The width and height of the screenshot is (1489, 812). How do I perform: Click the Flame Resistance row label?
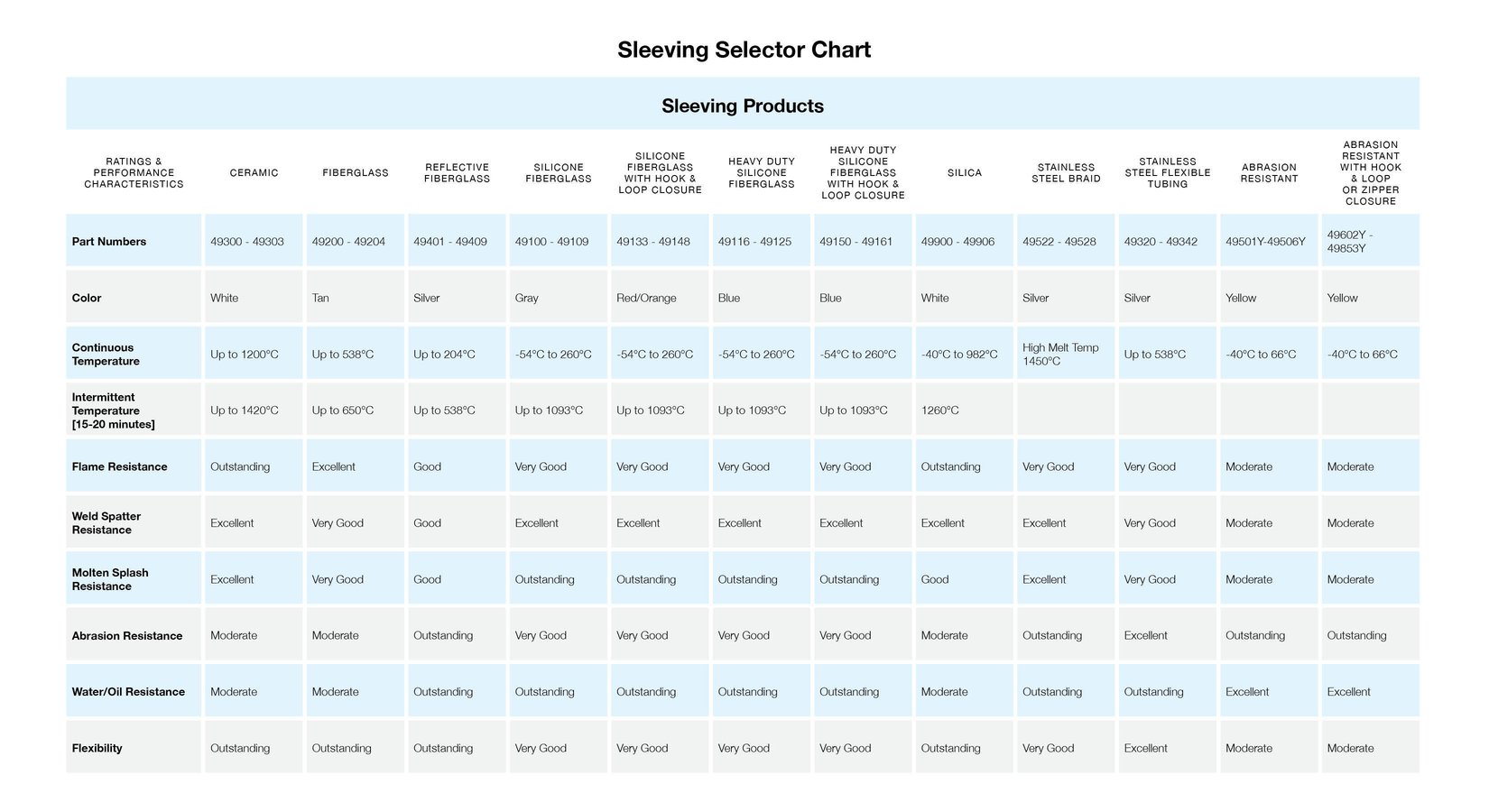tap(119, 466)
